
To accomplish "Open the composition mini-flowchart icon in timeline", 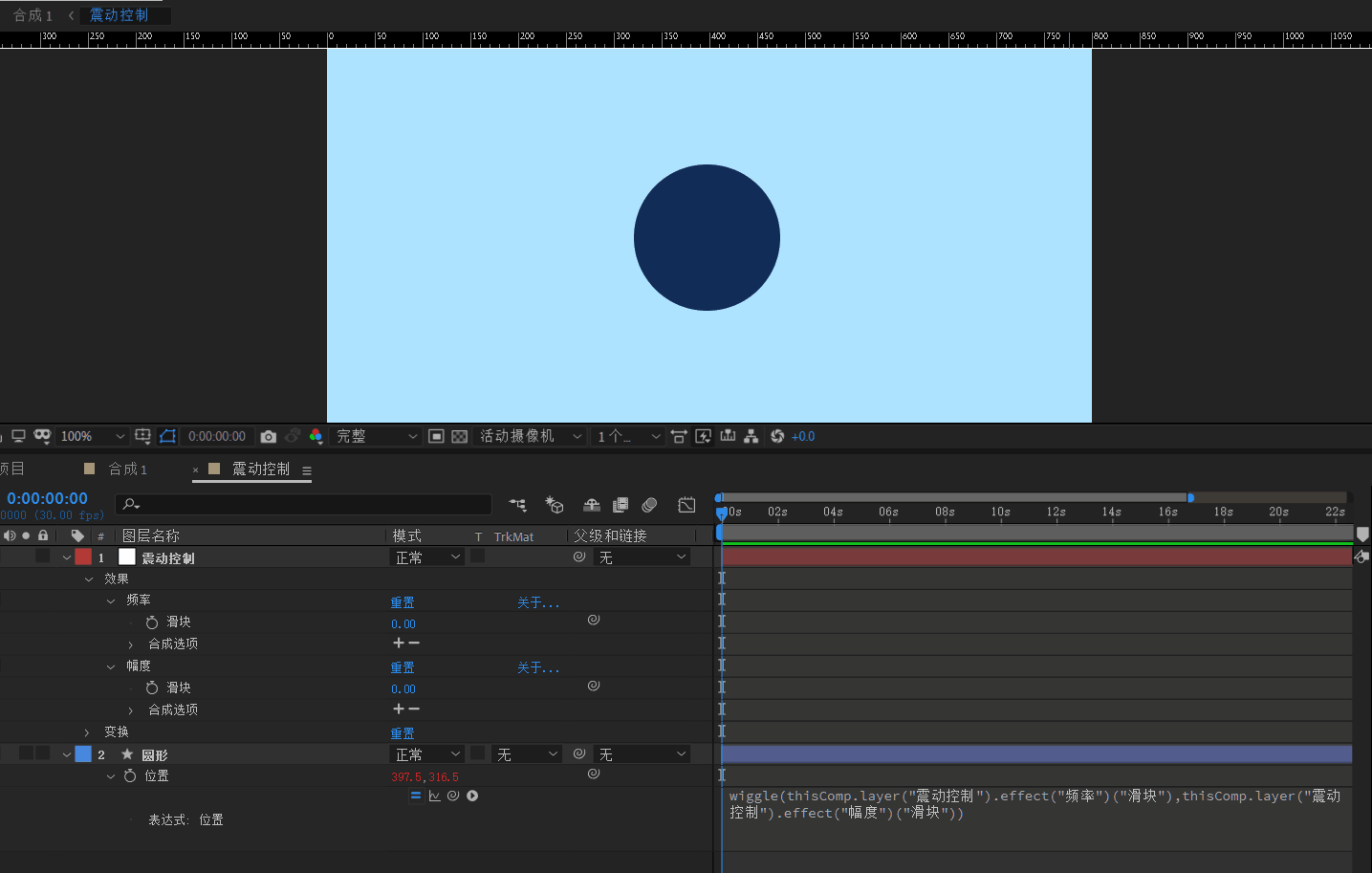I will pyautogui.click(x=518, y=505).
